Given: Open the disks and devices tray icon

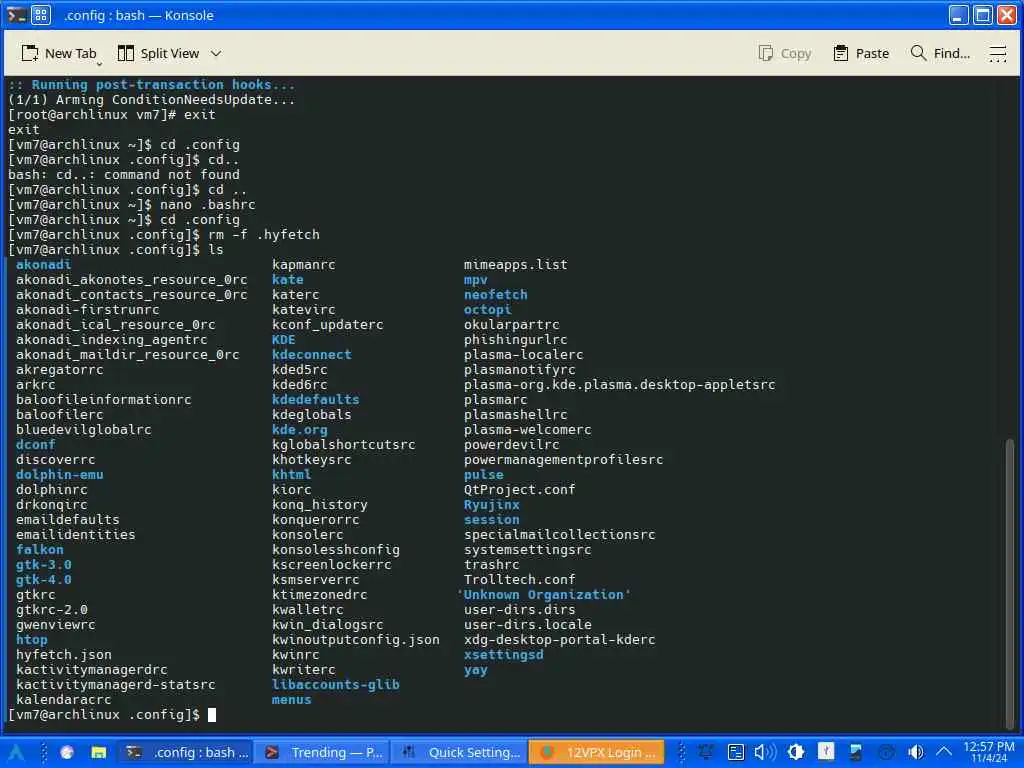Looking at the screenshot, I should tap(826, 752).
